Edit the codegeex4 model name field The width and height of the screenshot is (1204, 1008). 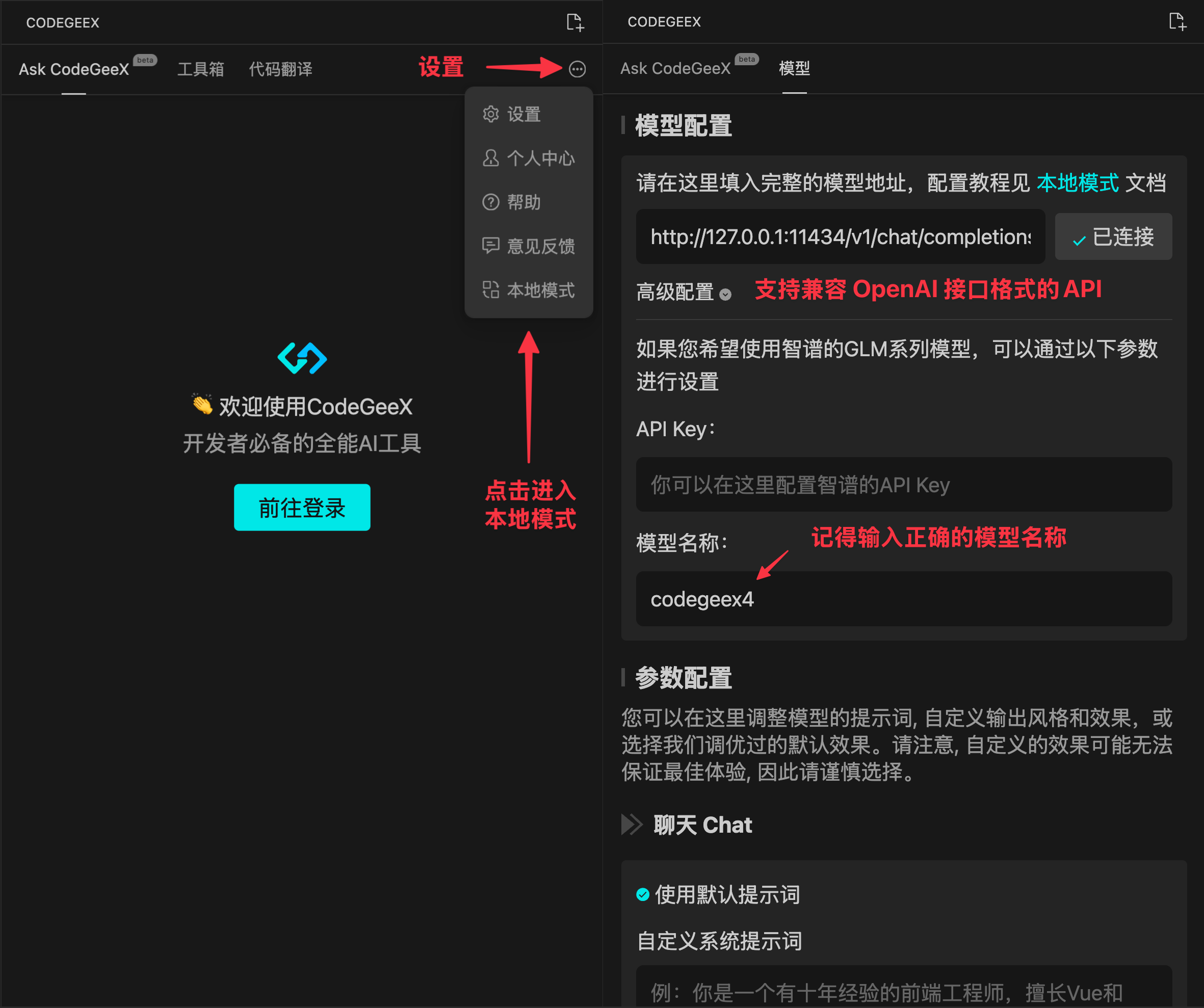(x=903, y=598)
